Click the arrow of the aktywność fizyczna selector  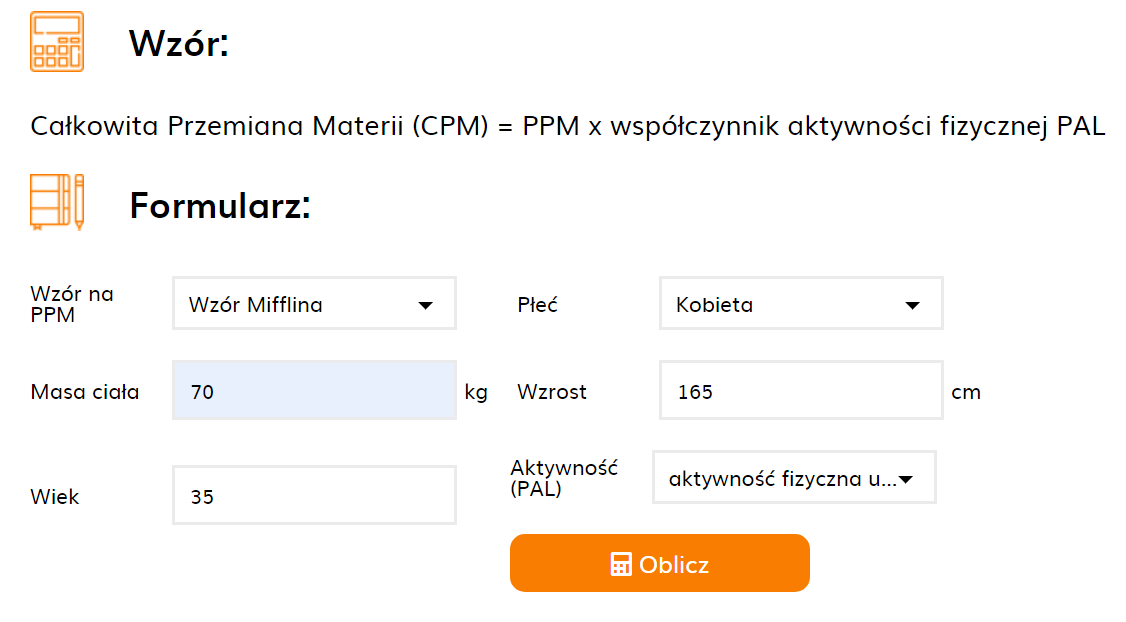(x=906, y=479)
